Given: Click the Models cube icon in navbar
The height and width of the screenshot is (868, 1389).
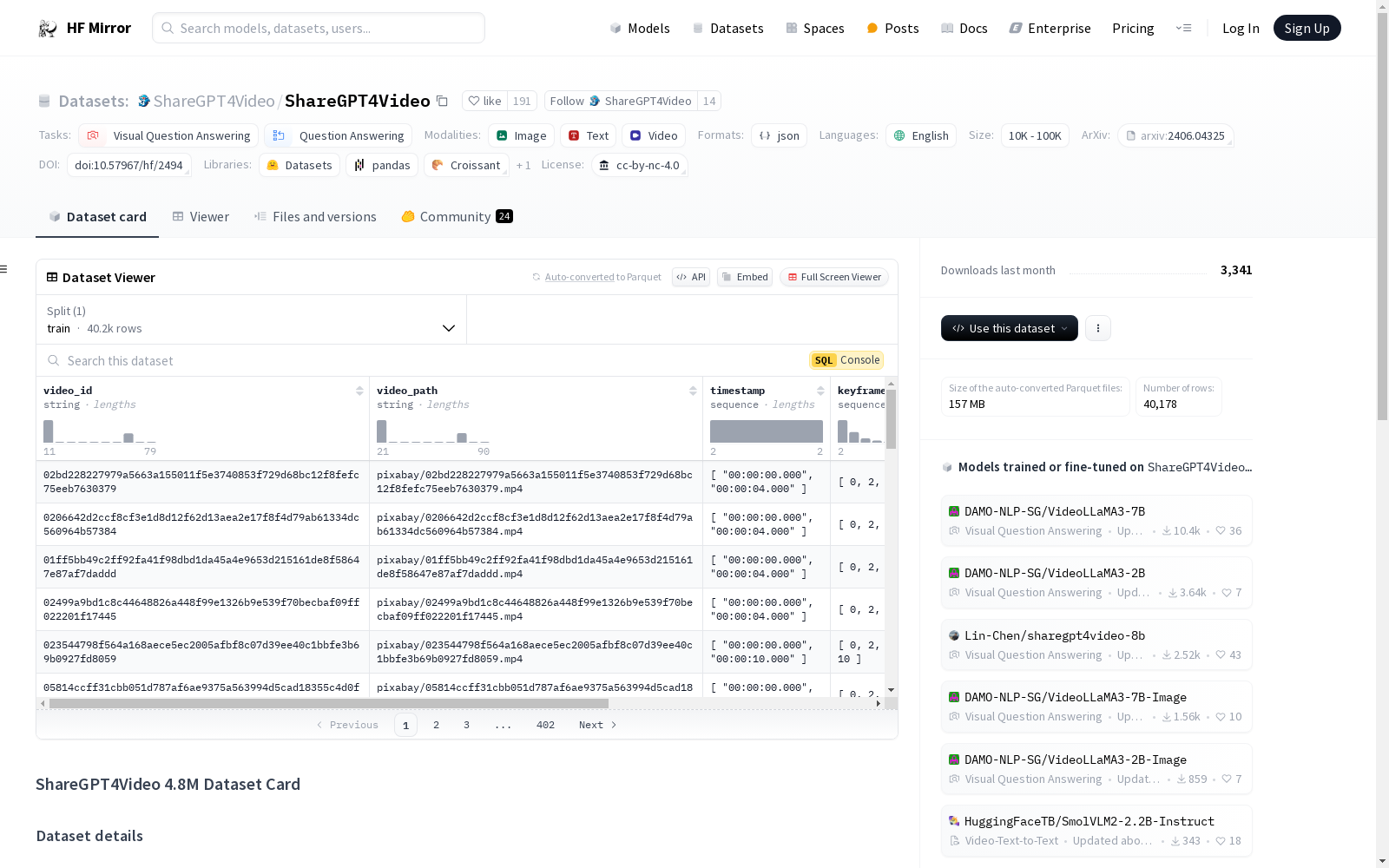Looking at the screenshot, I should (x=616, y=29).
